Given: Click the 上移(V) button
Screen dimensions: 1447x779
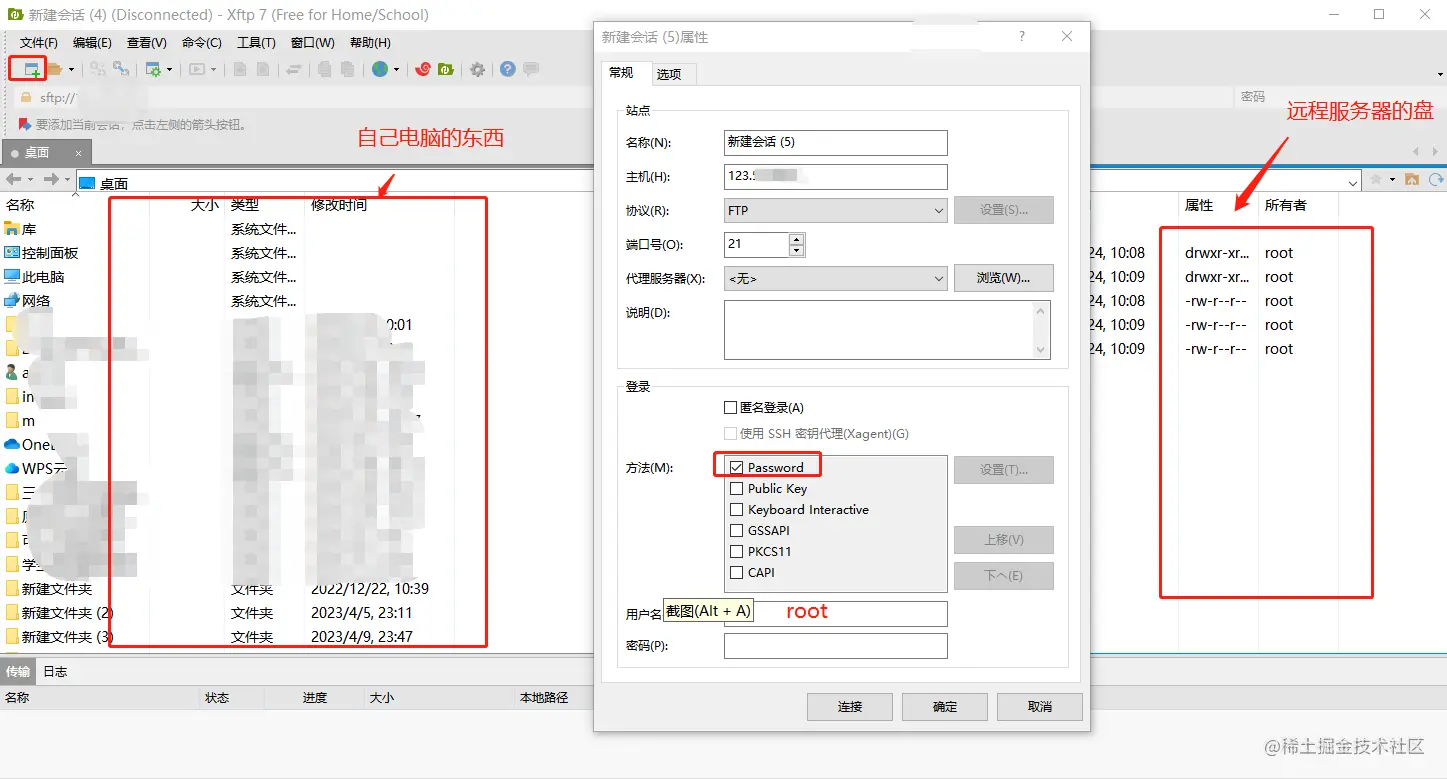Looking at the screenshot, I should pos(1004,540).
